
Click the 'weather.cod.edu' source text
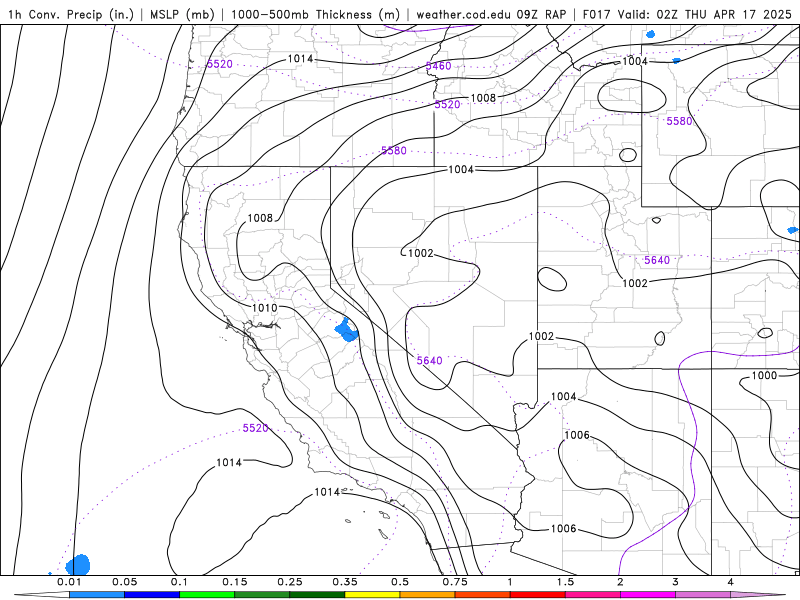point(464,14)
